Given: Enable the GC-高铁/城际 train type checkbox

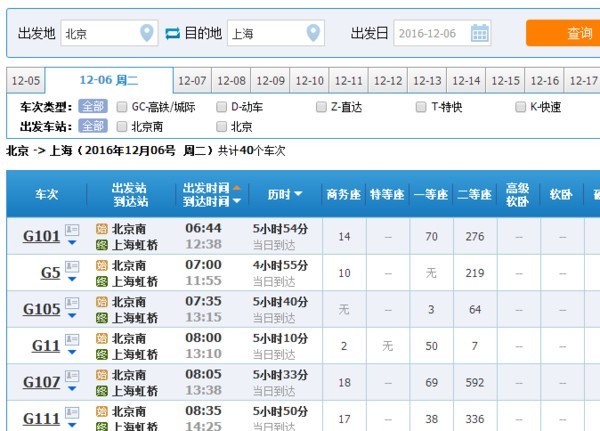Looking at the screenshot, I should pos(122,107).
